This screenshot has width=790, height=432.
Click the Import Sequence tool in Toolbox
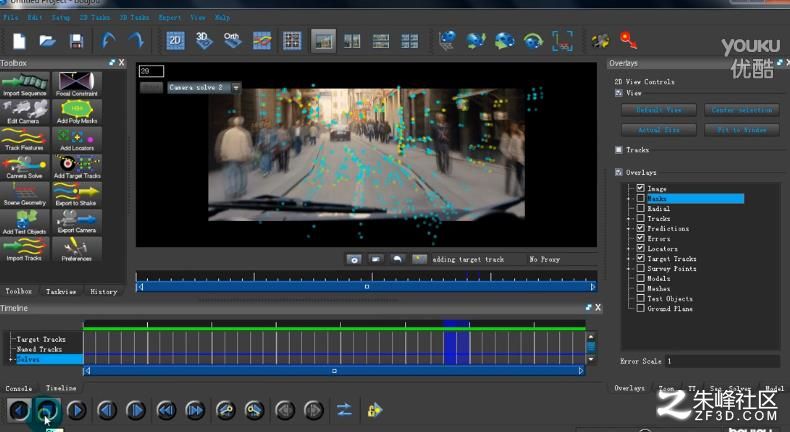click(25, 84)
